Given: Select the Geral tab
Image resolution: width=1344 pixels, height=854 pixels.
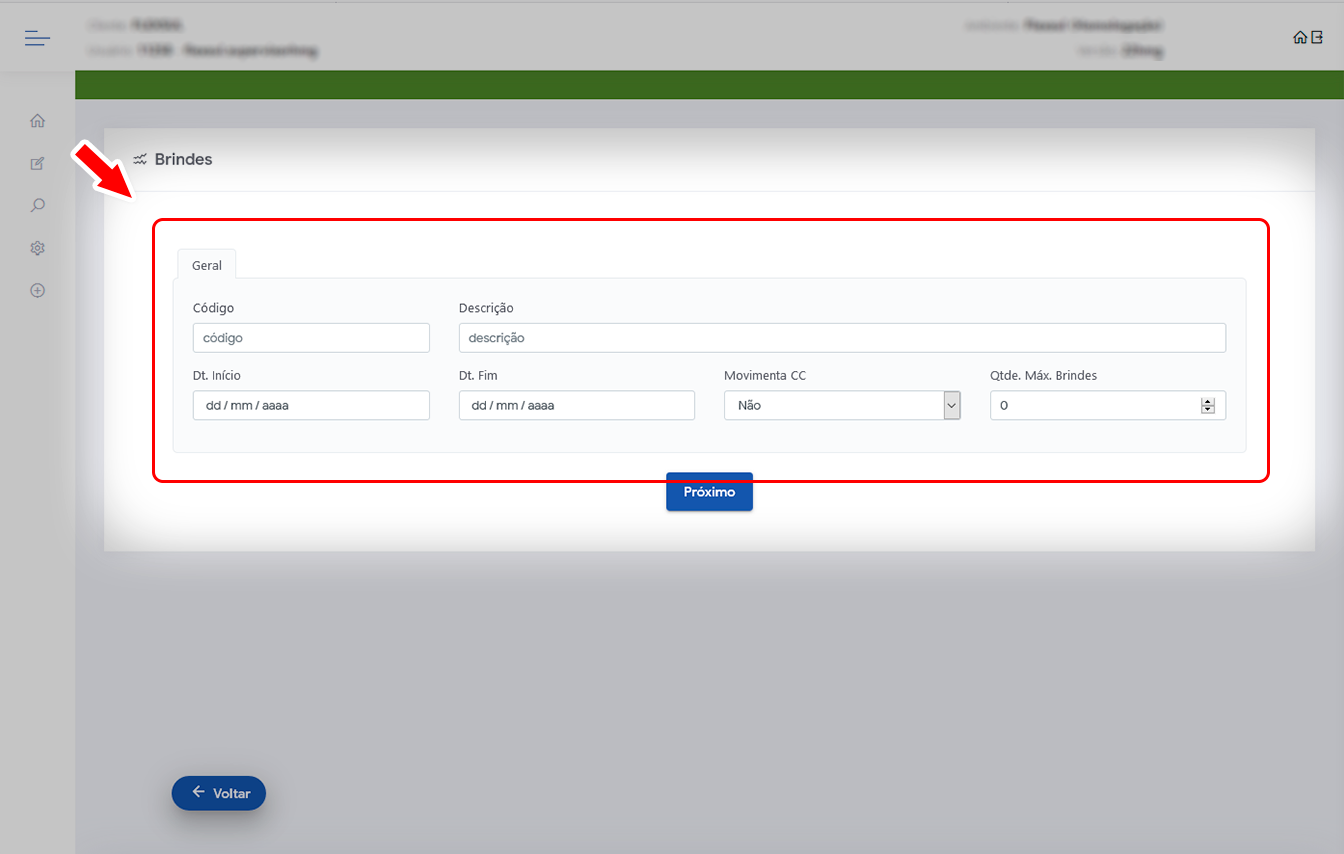Looking at the screenshot, I should pyautogui.click(x=207, y=265).
